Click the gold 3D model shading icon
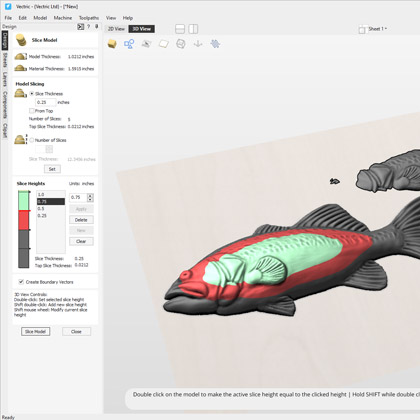 [112, 44]
